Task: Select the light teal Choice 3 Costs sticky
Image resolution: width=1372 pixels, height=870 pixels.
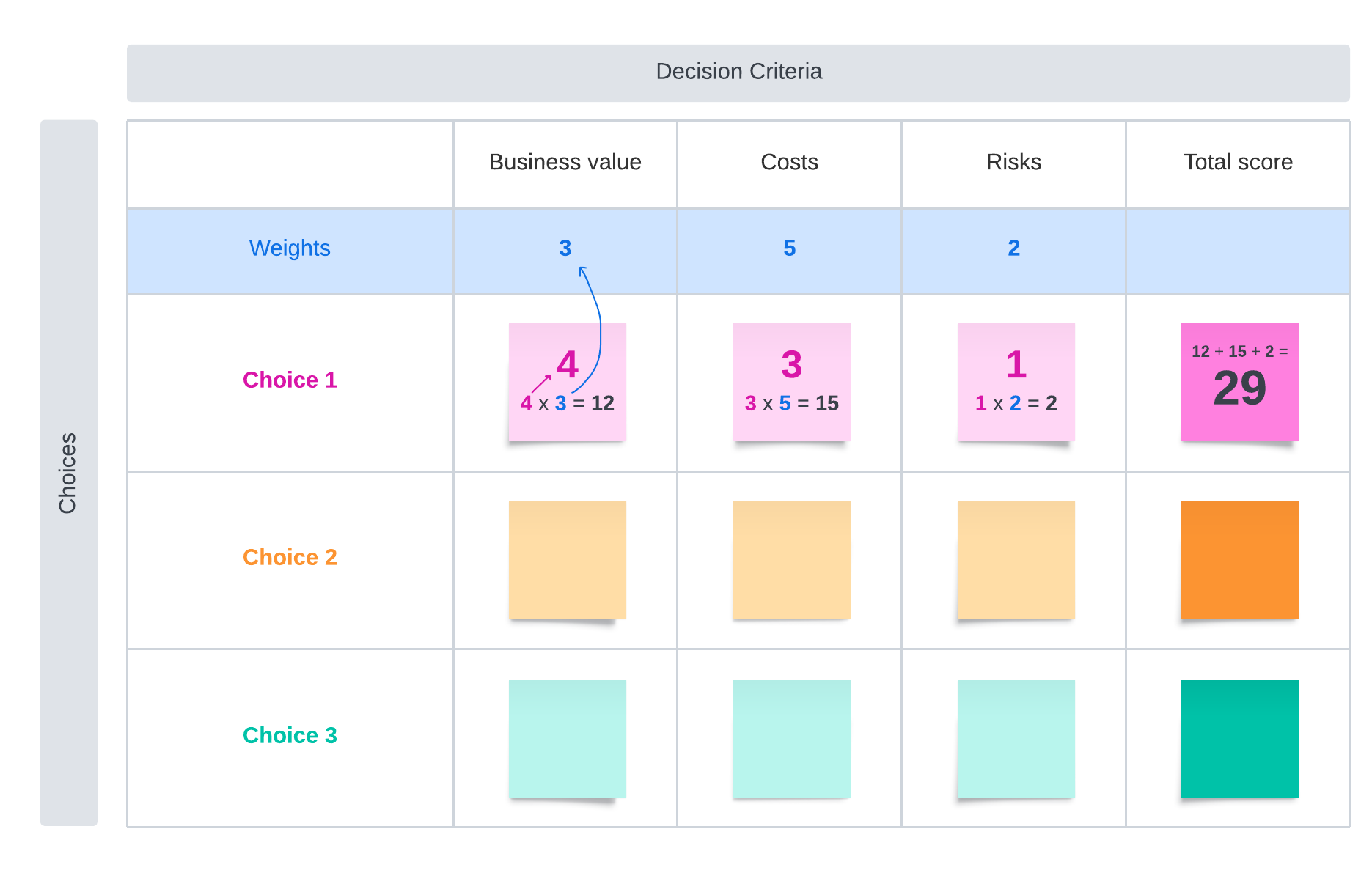Action: coord(791,739)
